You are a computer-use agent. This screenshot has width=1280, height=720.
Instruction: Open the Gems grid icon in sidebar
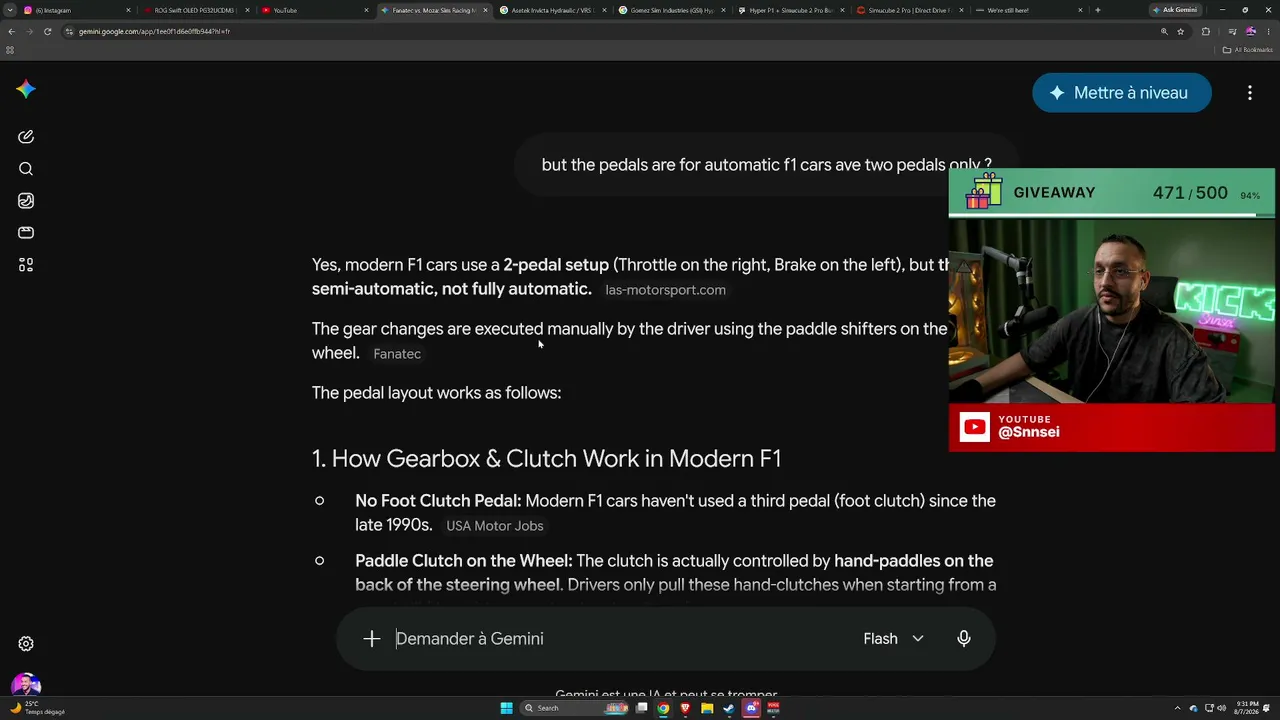point(26,265)
